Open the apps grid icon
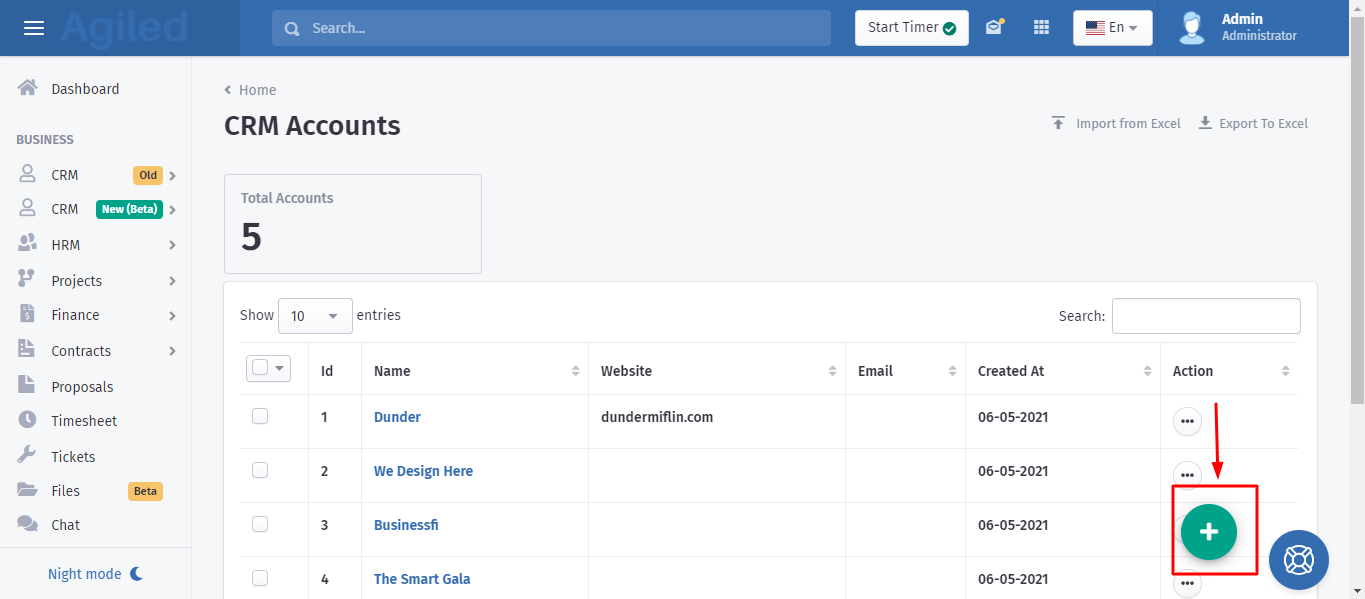Image resolution: width=1365 pixels, height=599 pixels. point(1041,28)
